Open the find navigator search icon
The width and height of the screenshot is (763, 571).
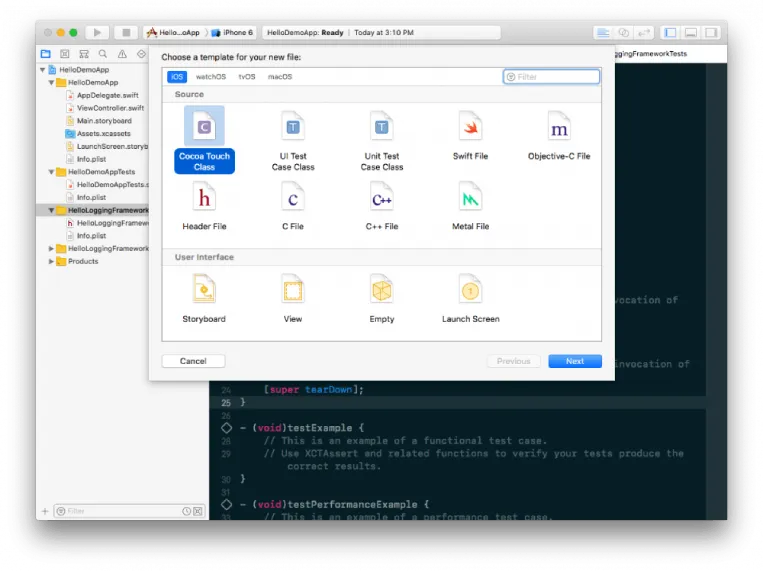tap(103, 54)
